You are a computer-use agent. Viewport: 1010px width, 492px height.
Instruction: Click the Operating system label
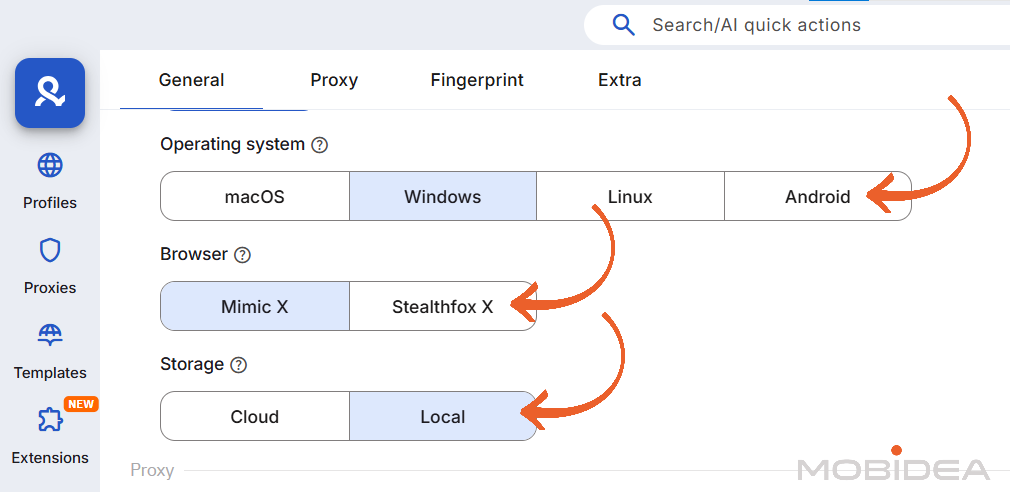pyautogui.click(x=233, y=144)
